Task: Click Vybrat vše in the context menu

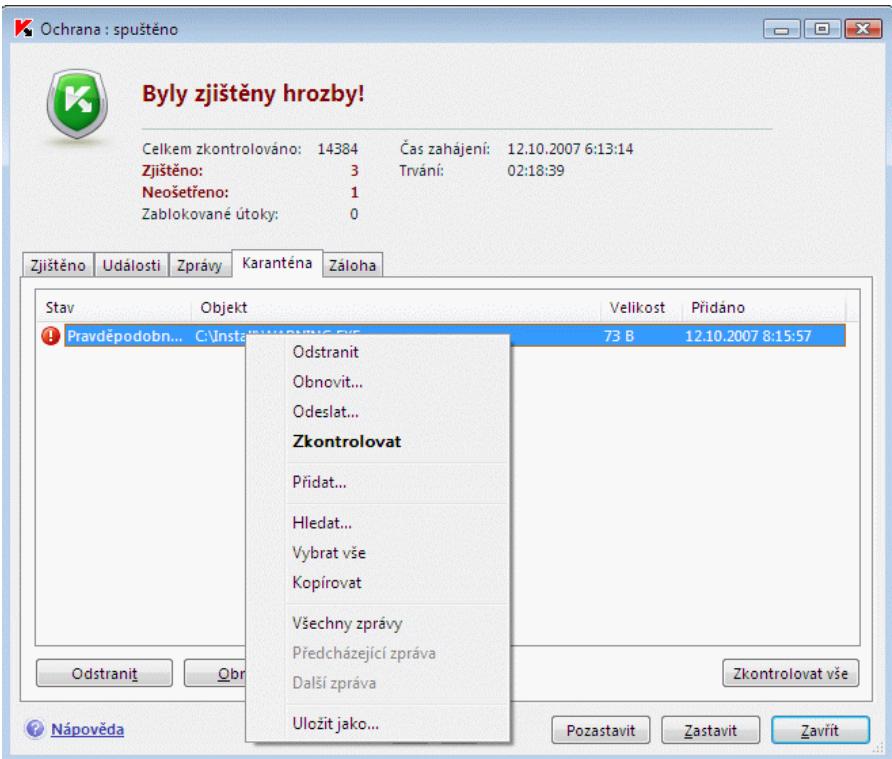Action: click(x=329, y=552)
